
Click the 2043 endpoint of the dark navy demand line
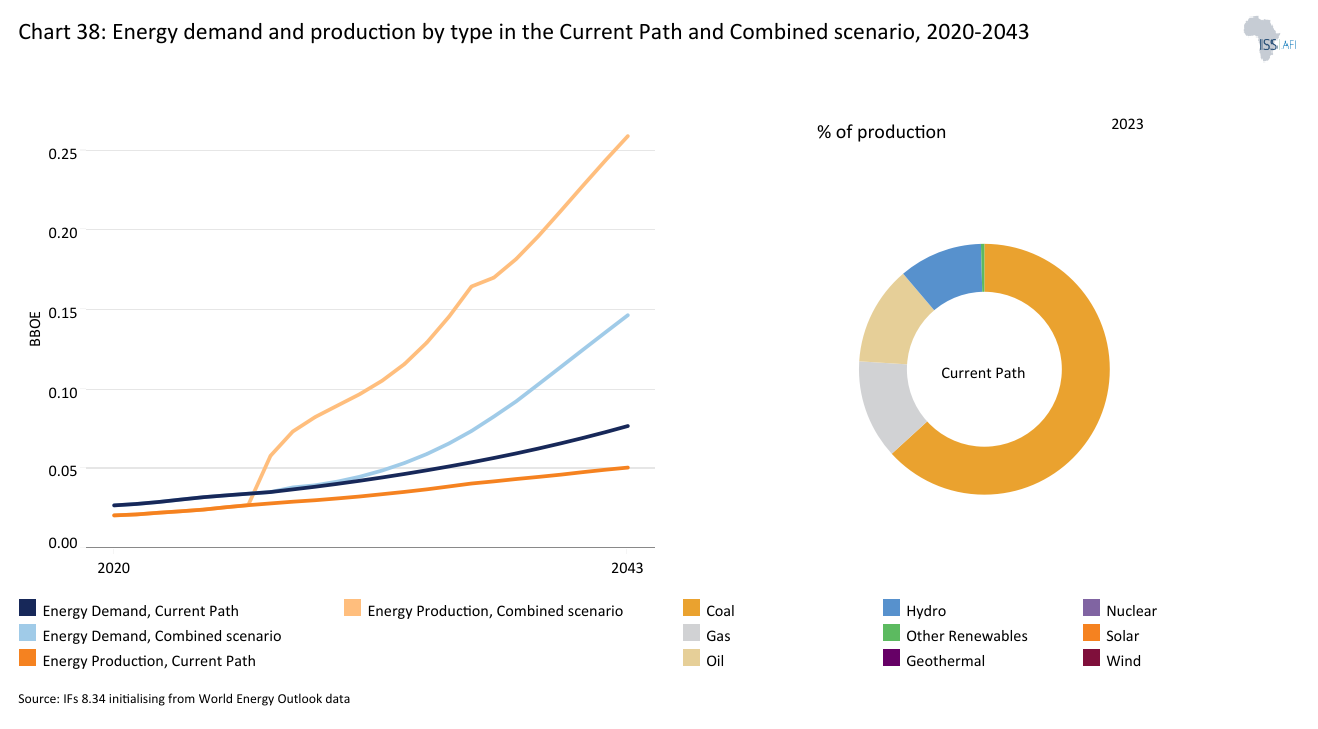click(x=627, y=426)
